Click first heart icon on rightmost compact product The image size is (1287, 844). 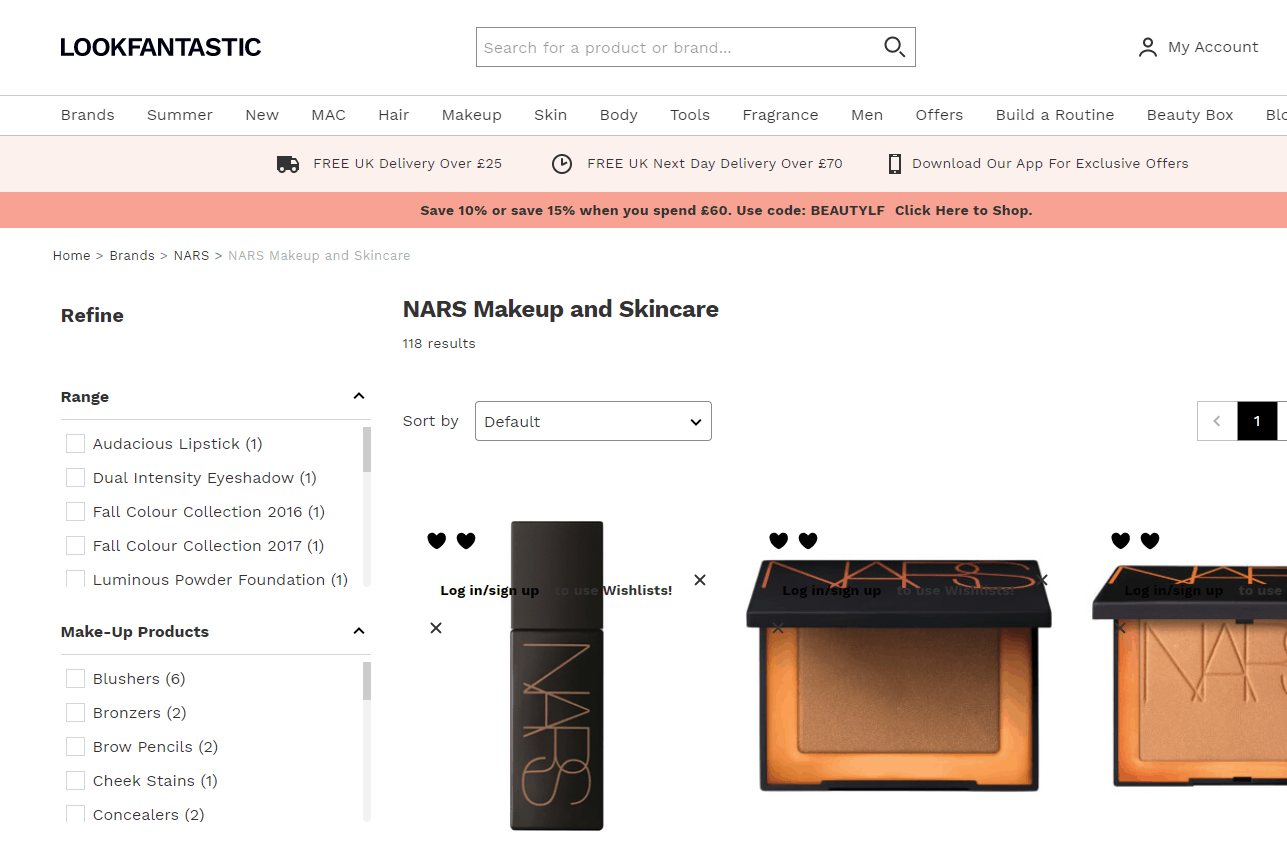coord(1121,541)
